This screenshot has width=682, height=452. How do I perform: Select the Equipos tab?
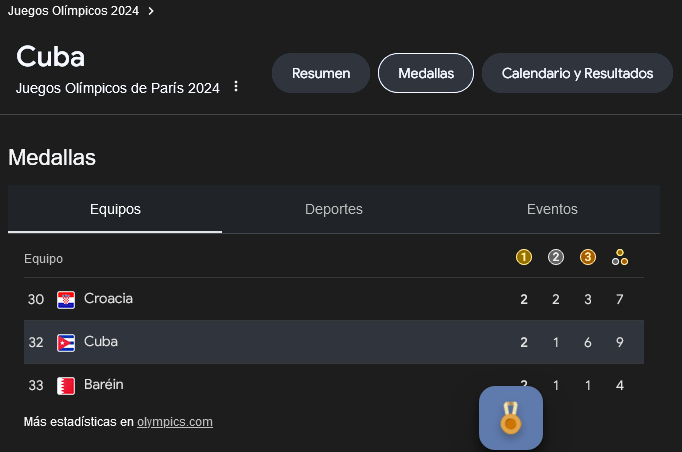115,209
